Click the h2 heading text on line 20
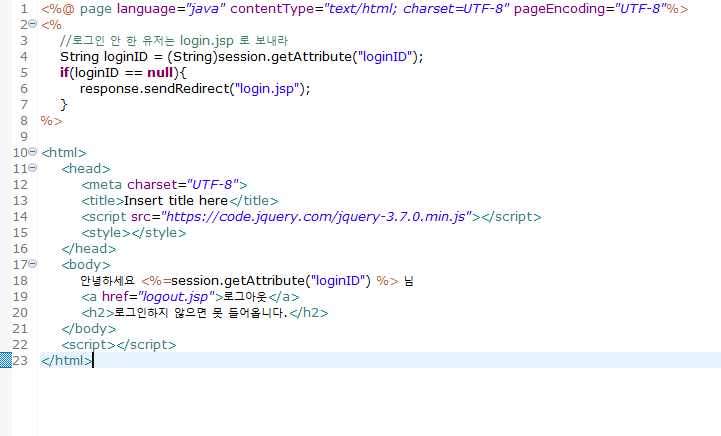This screenshot has height=436, width=721. click(x=200, y=313)
